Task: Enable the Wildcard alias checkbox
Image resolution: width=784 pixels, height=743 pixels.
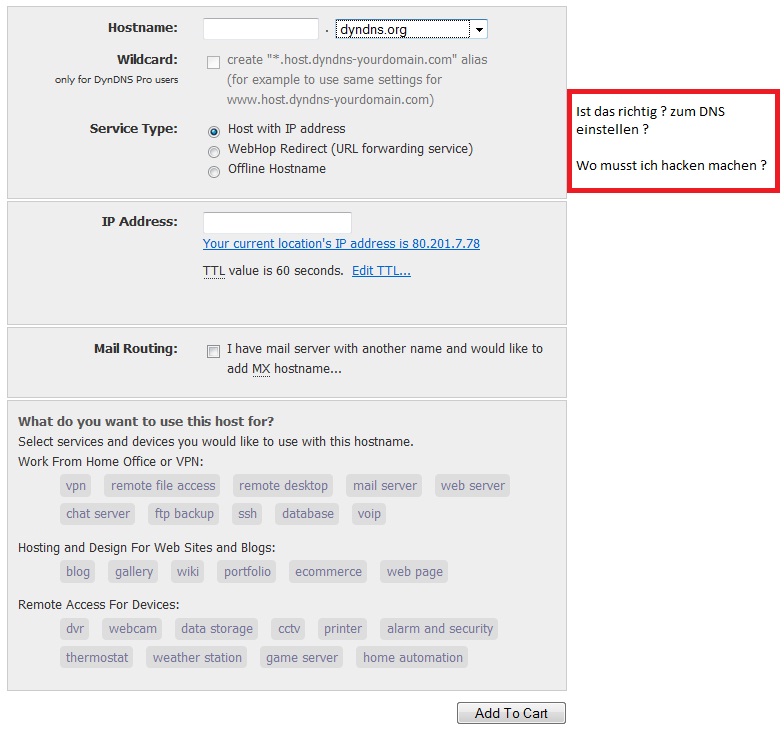Action: point(213,62)
